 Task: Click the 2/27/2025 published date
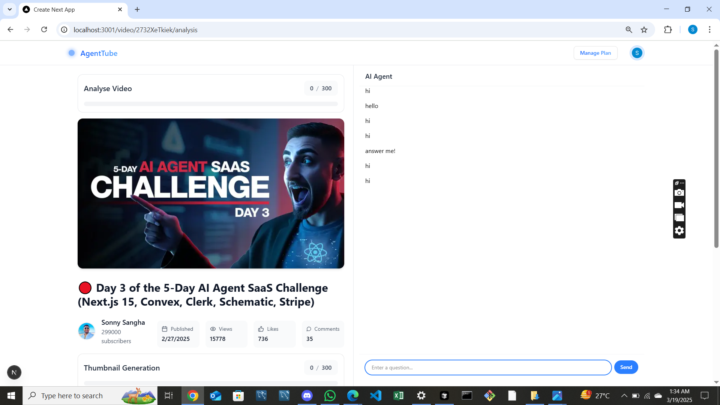175,339
